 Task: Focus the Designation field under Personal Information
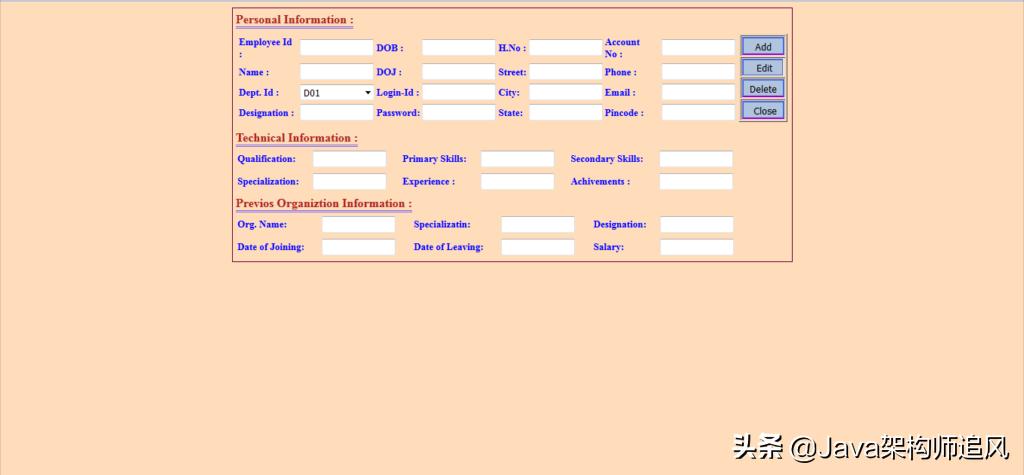point(336,112)
